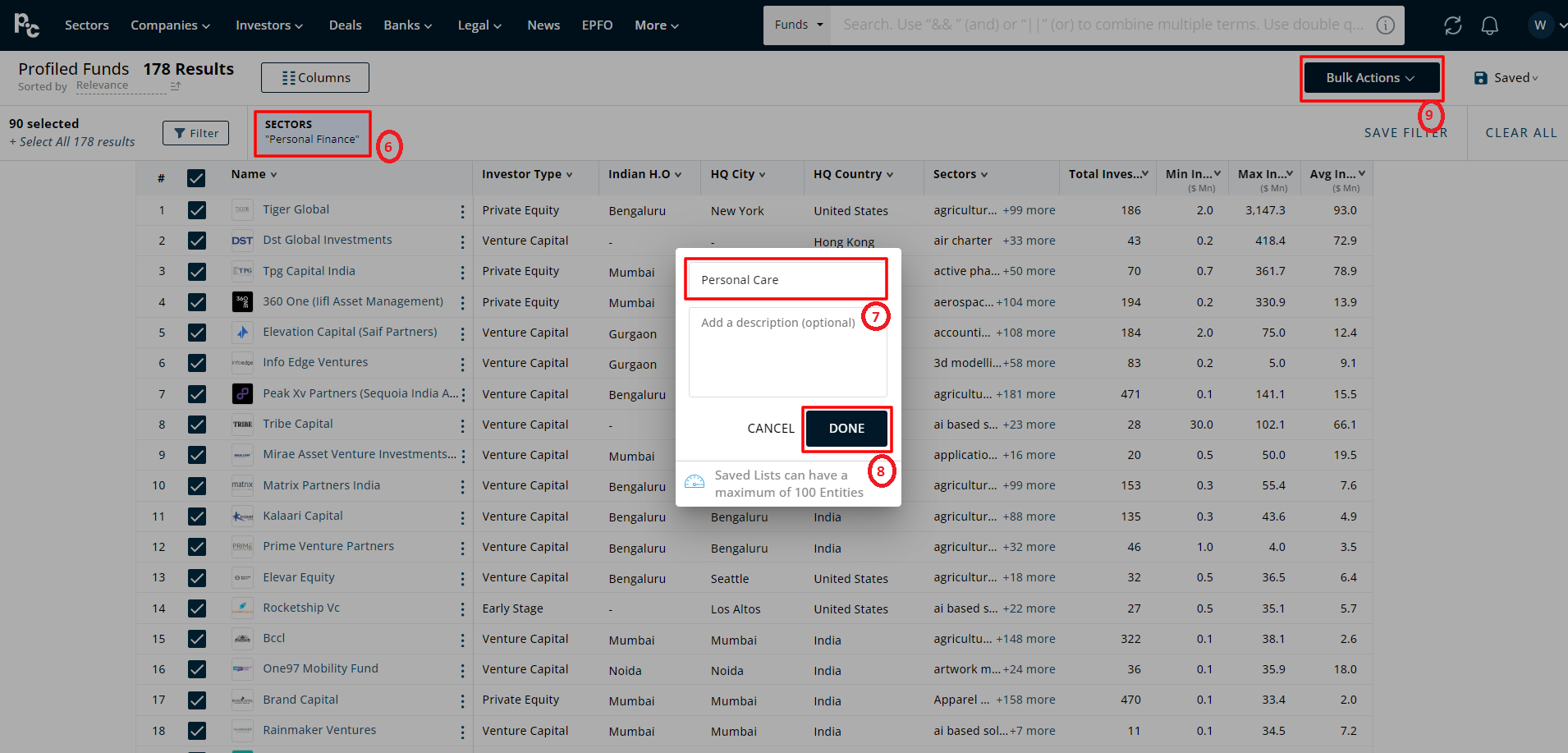Go to the Deals page

coord(345,25)
